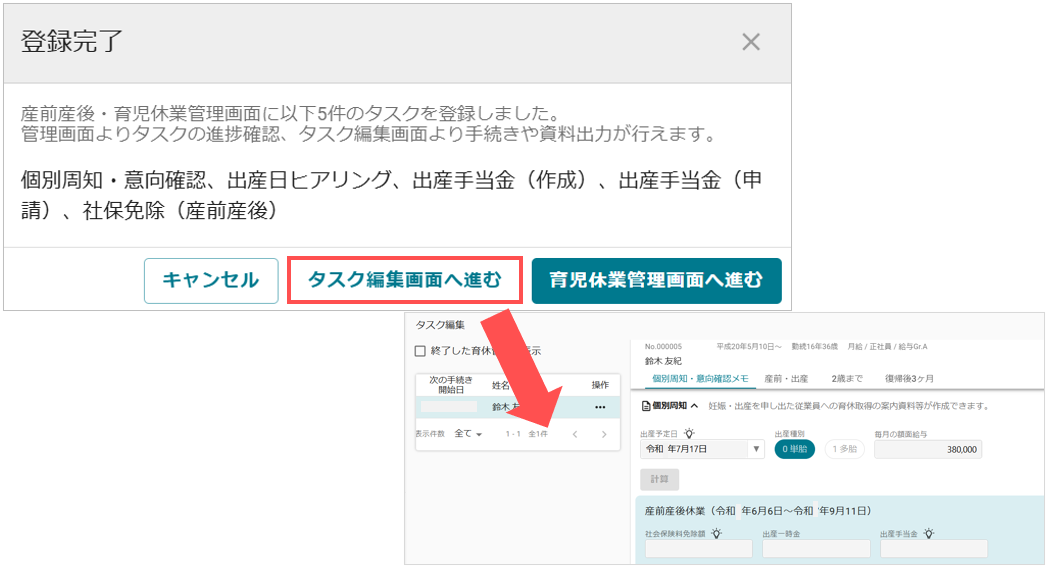Click 育児休業管理画面へ進む button
The height and width of the screenshot is (570, 1048).
coord(656,281)
